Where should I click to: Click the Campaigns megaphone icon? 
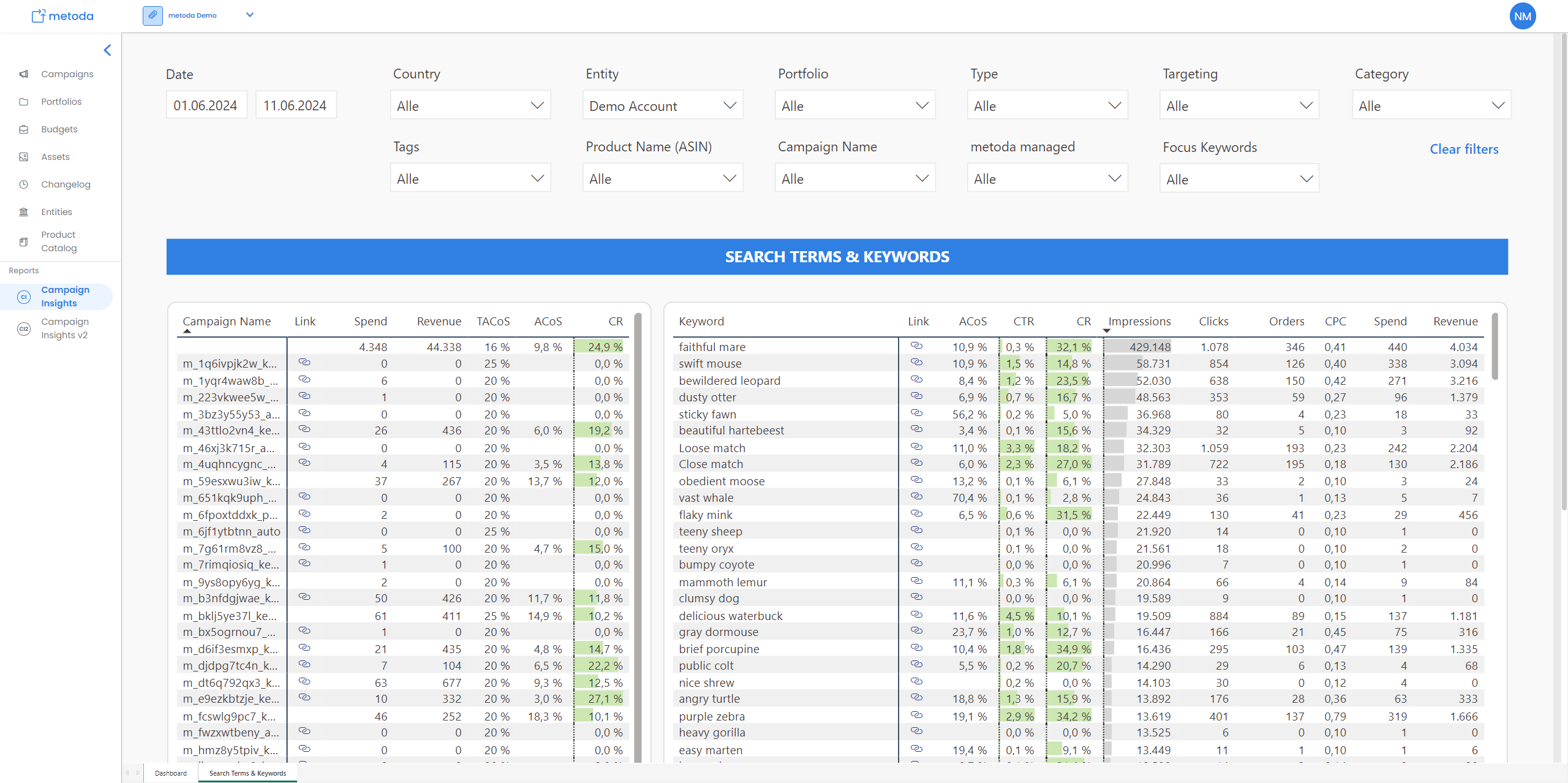click(24, 74)
